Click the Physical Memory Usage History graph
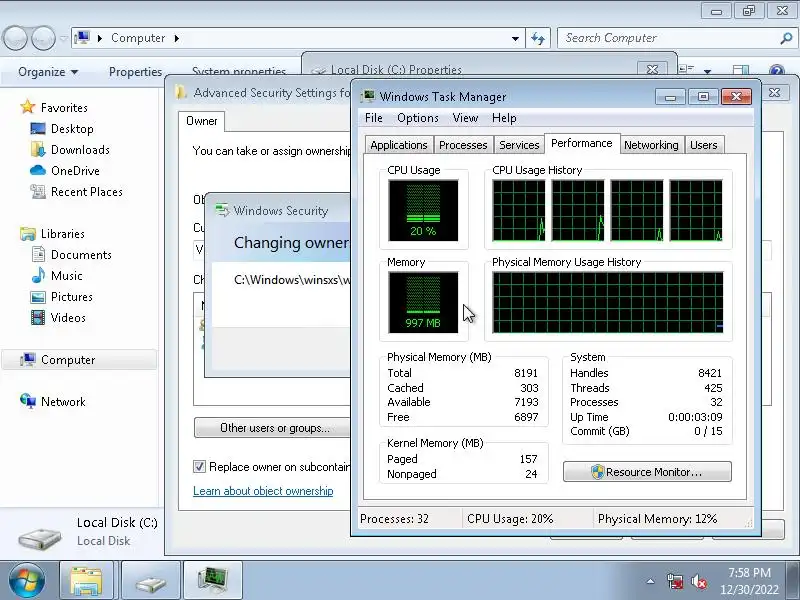The width and height of the screenshot is (800, 600). (607, 302)
